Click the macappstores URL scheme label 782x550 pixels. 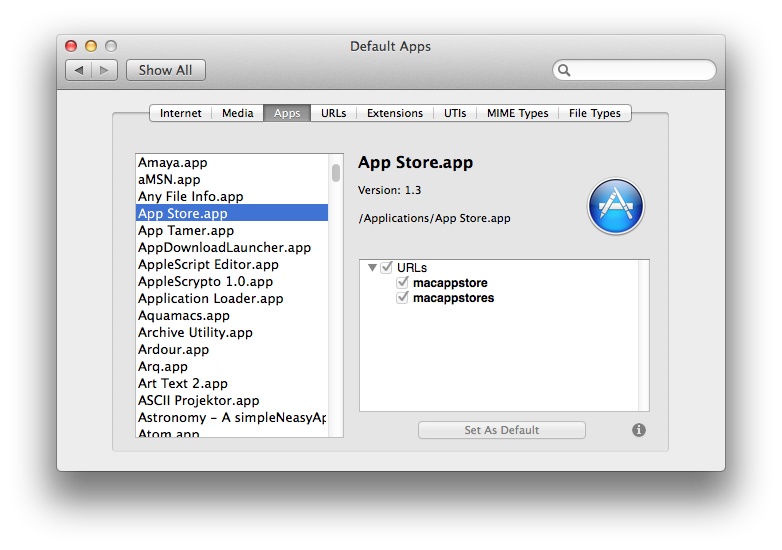[453, 298]
